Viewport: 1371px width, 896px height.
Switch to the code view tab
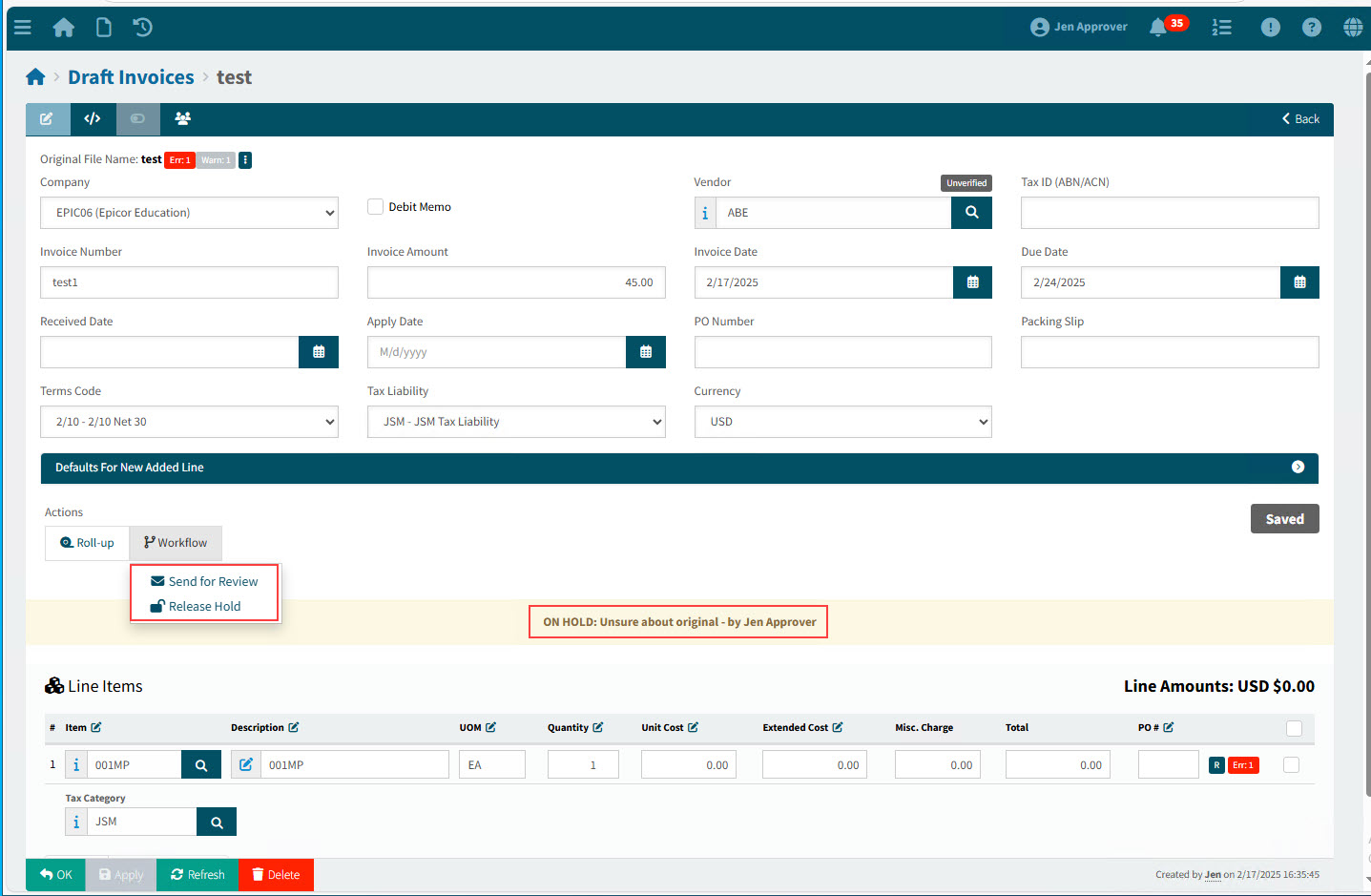coord(93,119)
